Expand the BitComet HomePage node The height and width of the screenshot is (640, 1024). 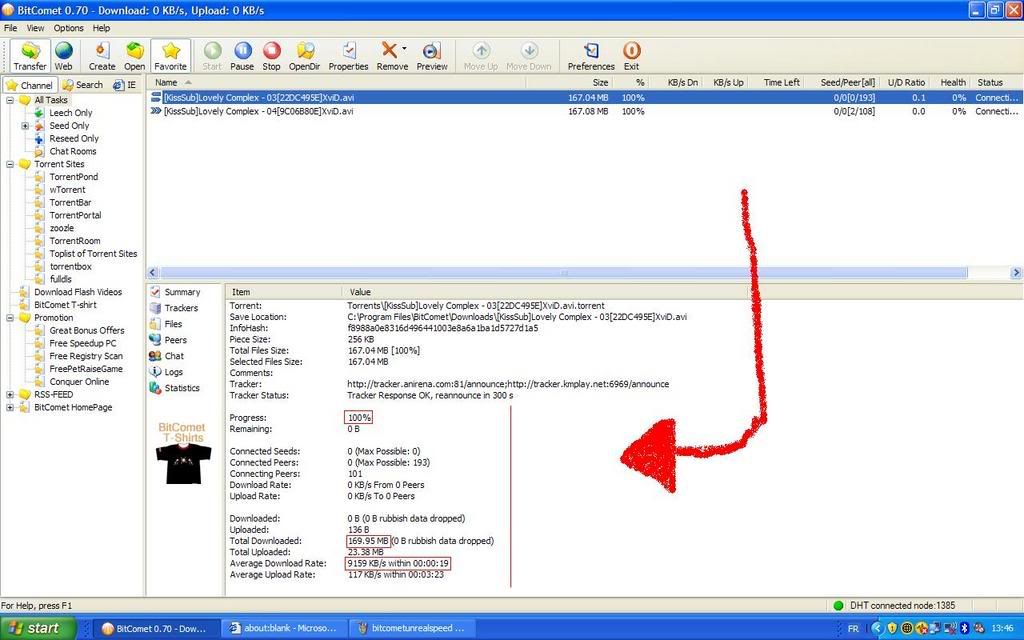coord(10,407)
